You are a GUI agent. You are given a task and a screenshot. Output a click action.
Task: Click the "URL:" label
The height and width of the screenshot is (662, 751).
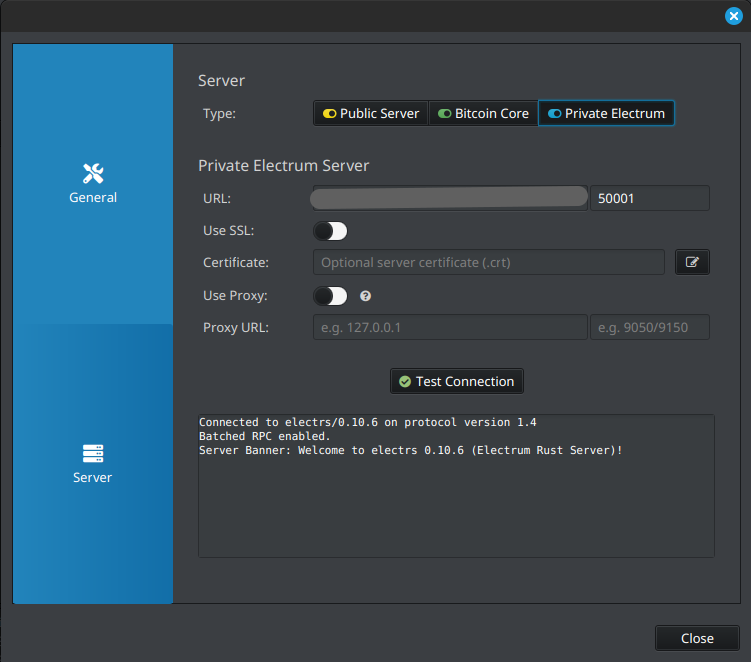tap(217, 198)
